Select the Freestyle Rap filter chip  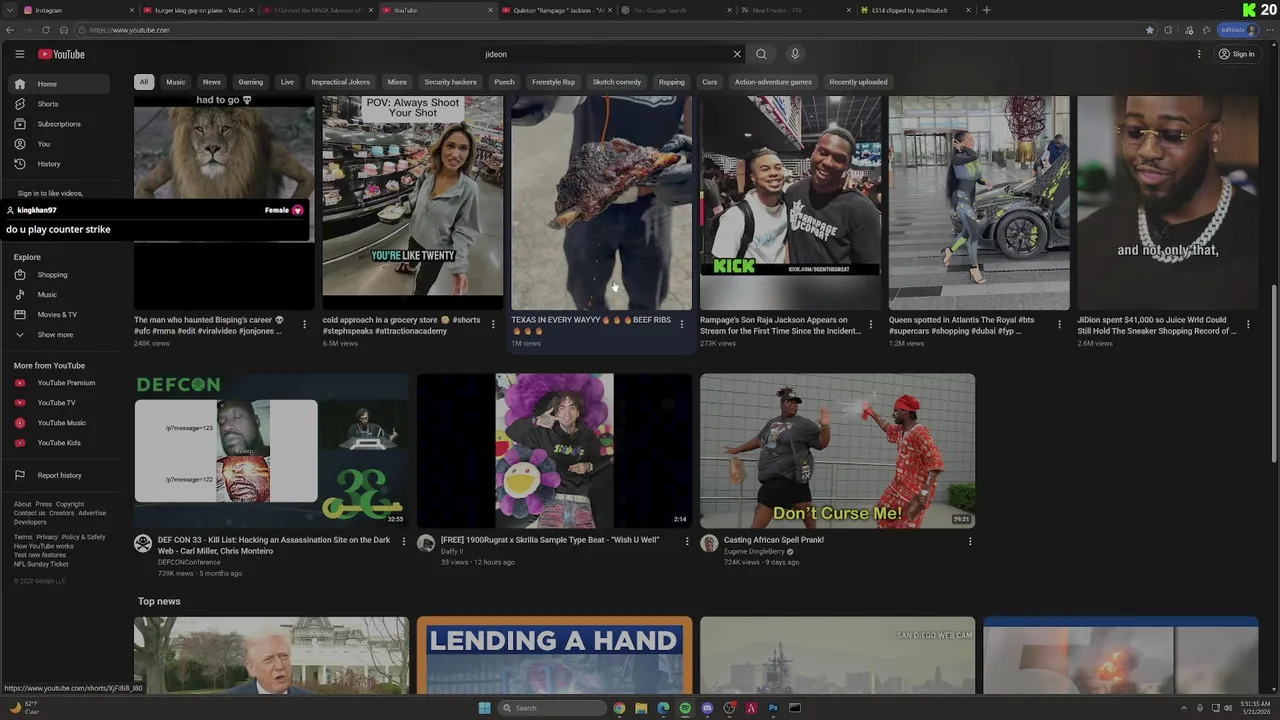pos(554,82)
